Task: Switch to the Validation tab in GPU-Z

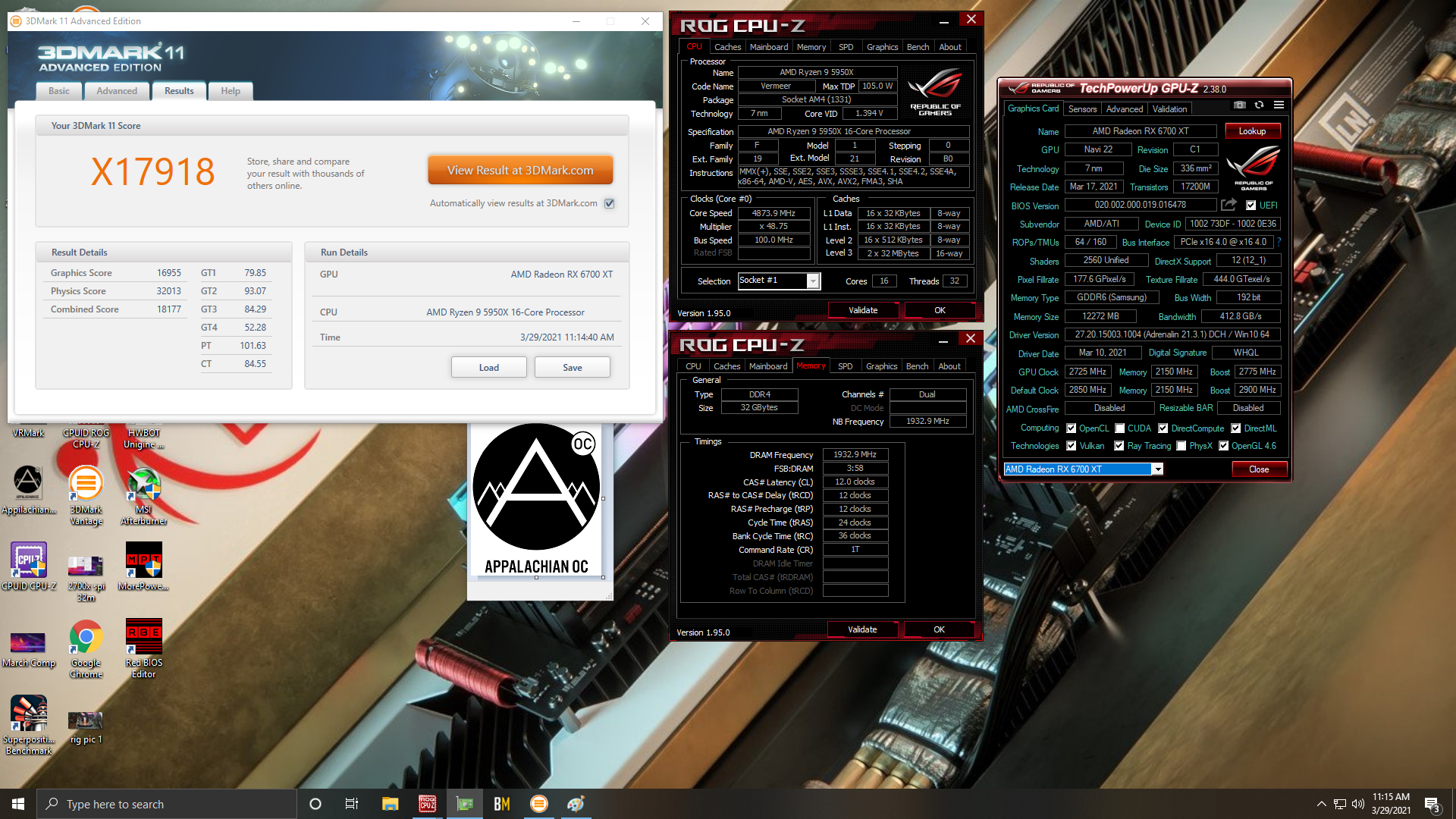Action: [1169, 109]
